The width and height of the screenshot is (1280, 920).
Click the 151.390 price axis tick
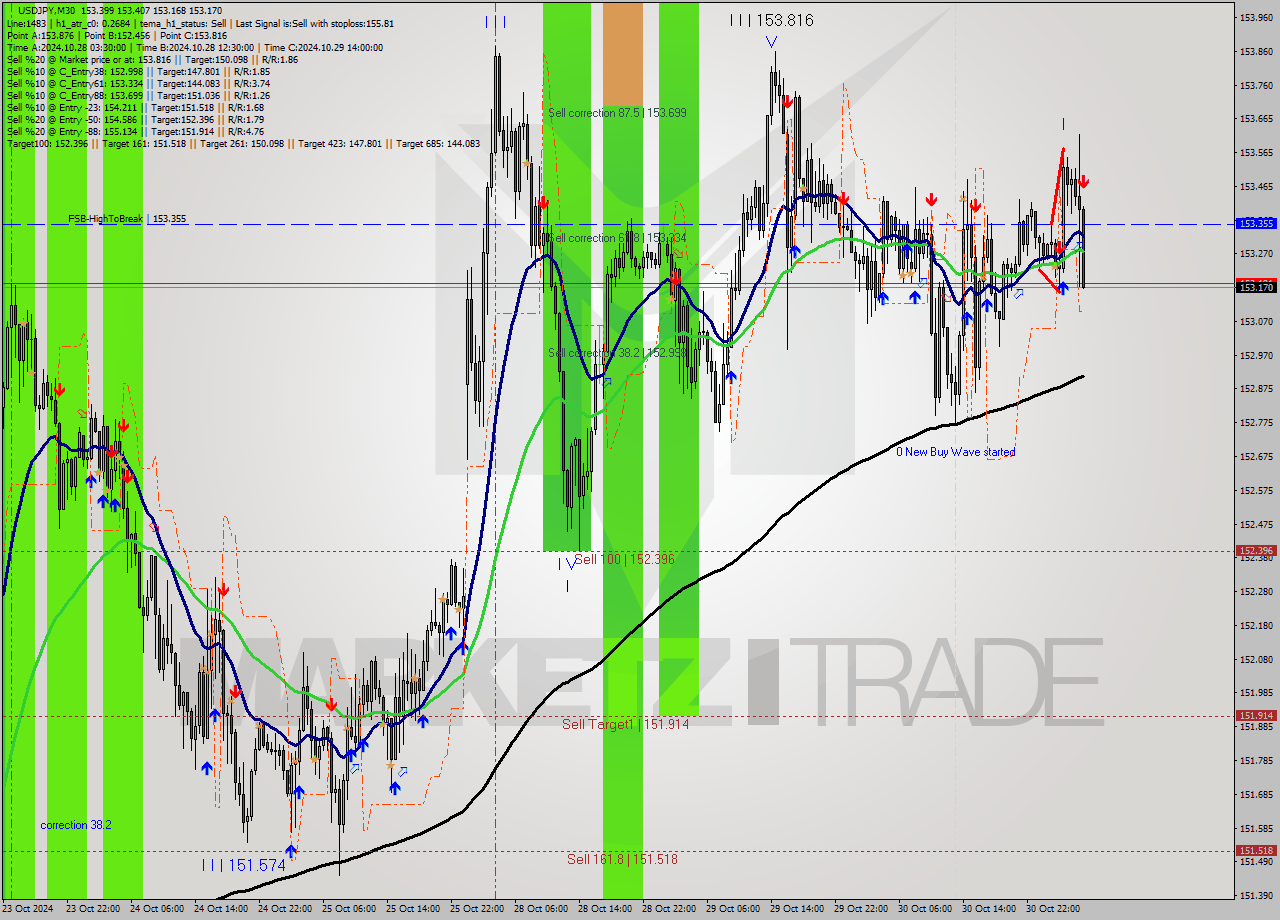(x=1256, y=896)
